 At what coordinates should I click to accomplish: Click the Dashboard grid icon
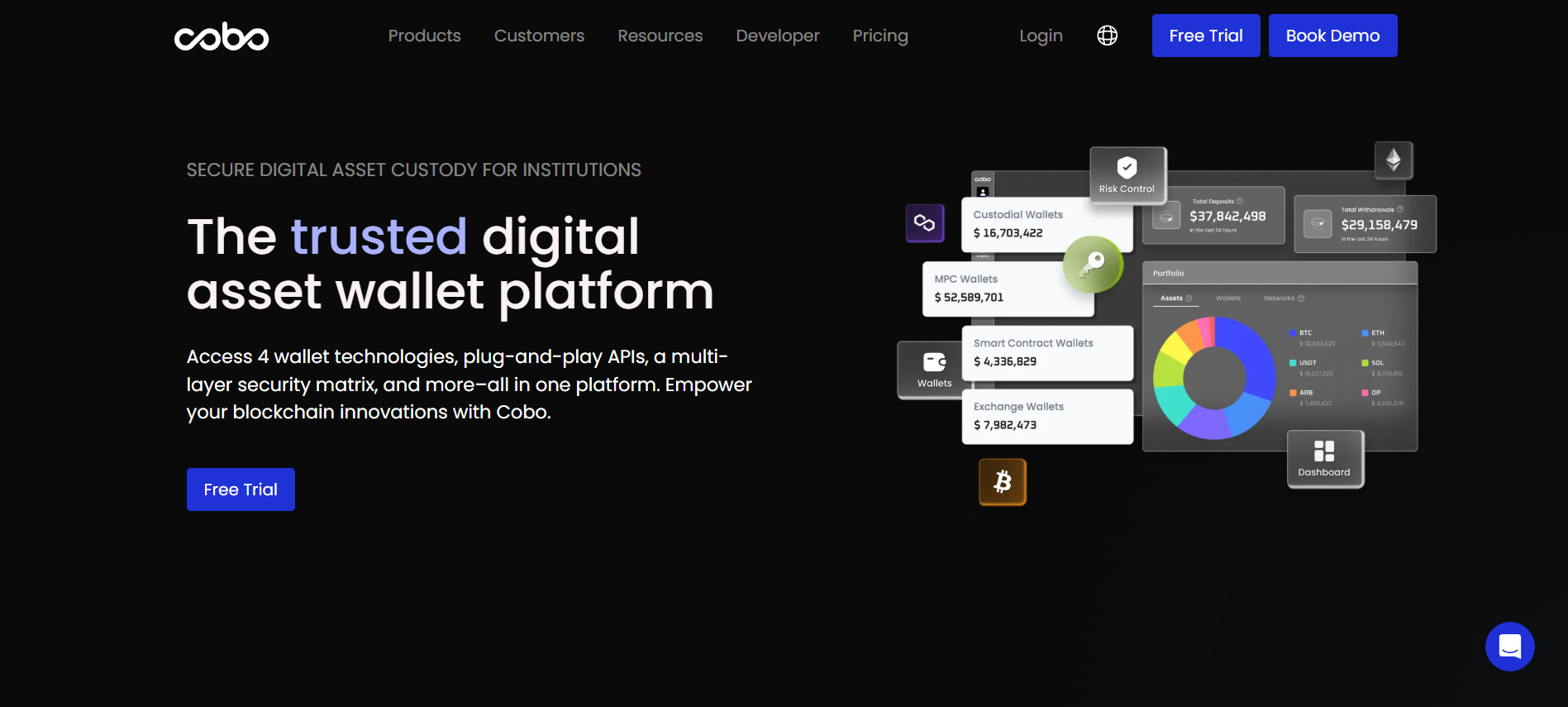tap(1324, 451)
